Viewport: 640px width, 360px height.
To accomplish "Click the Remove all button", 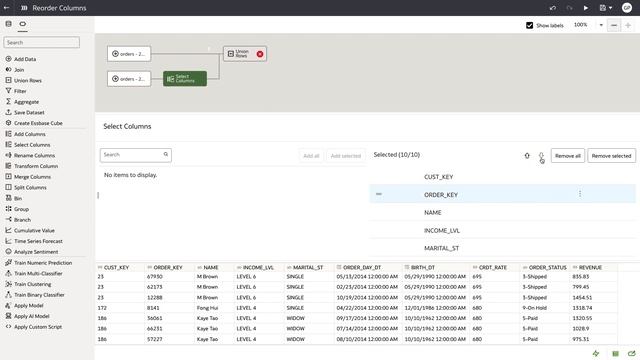I will pyautogui.click(x=568, y=156).
